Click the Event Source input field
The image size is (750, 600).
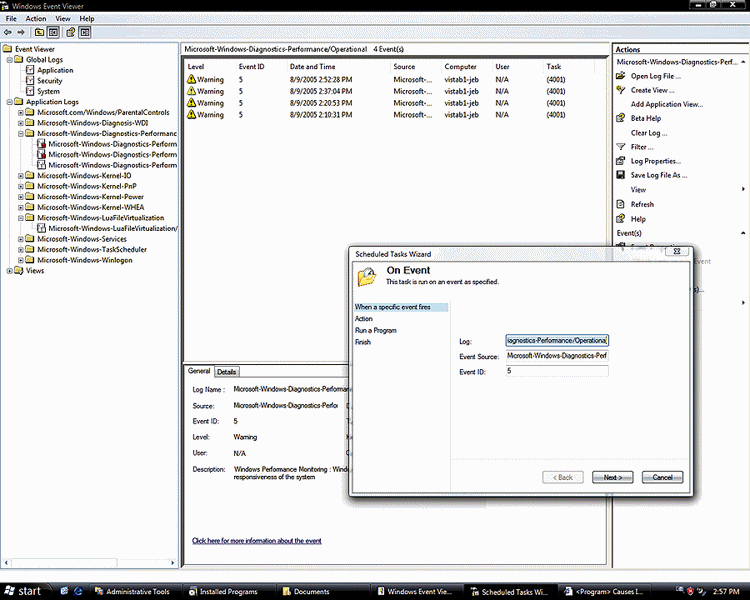557,356
